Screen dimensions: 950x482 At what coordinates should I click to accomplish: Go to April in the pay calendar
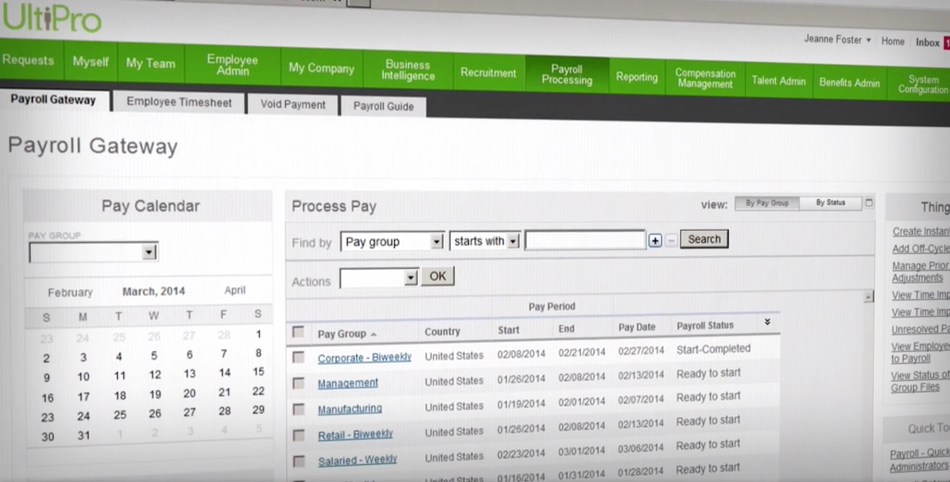click(x=235, y=290)
